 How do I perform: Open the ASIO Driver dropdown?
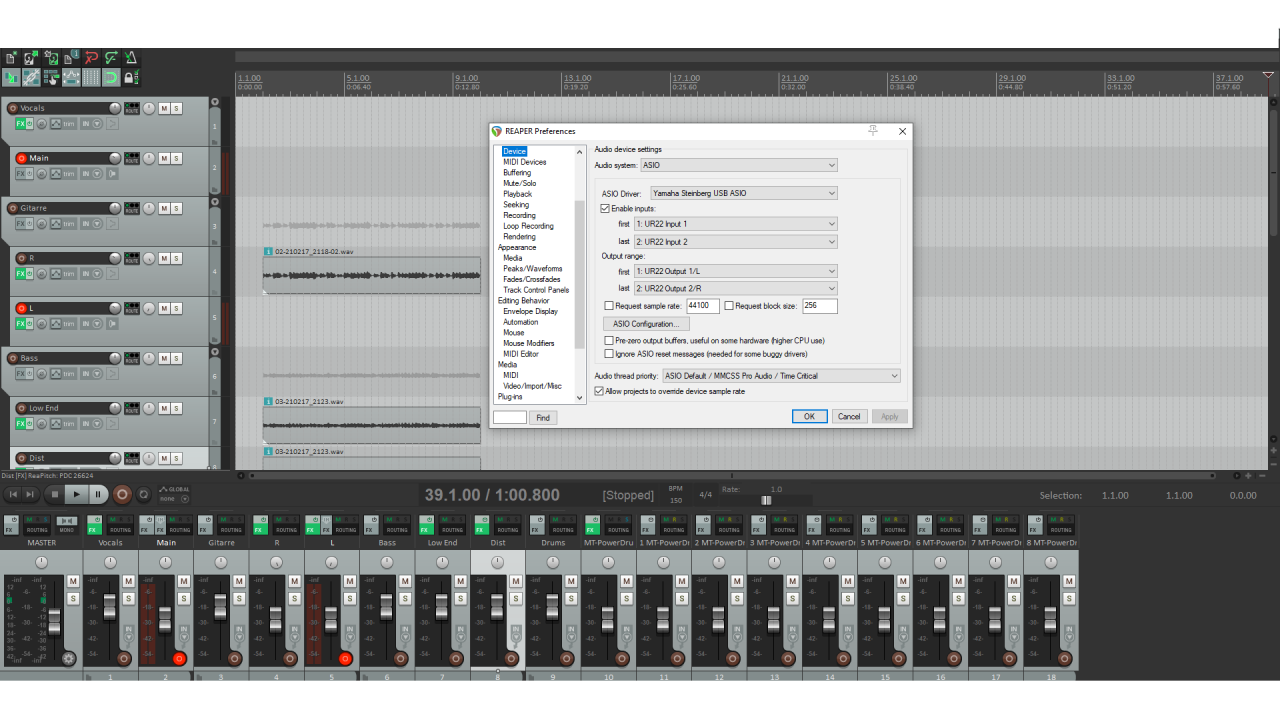click(x=743, y=193)
